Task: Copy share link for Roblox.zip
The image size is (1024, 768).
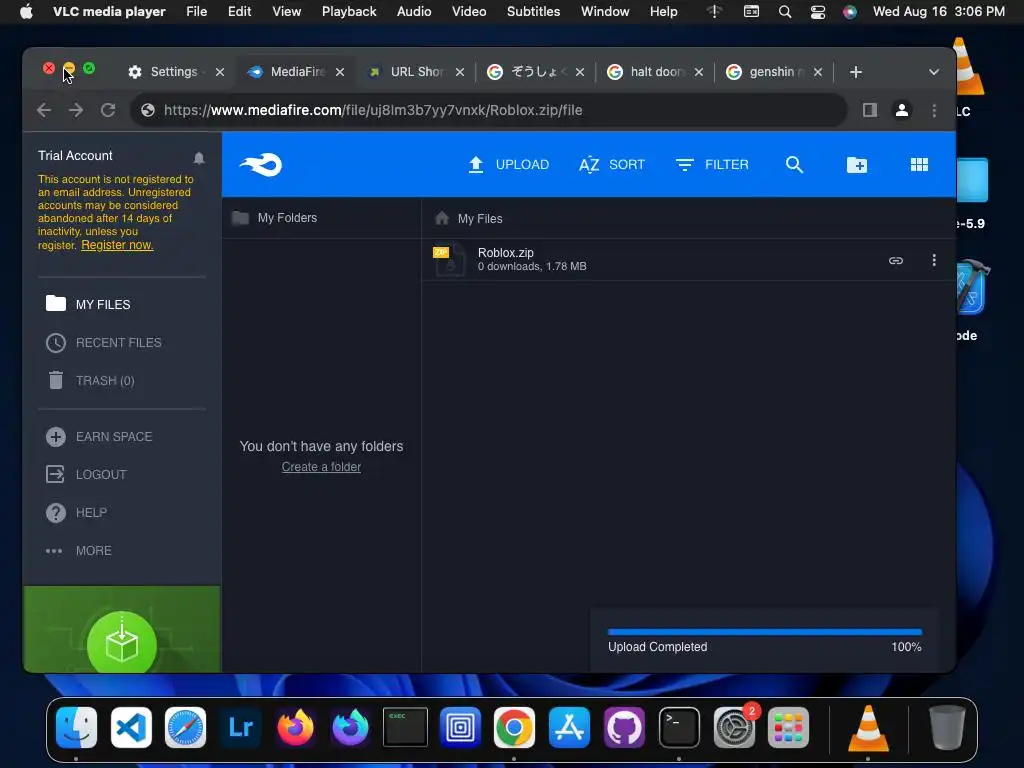Action: click(896, 261)
